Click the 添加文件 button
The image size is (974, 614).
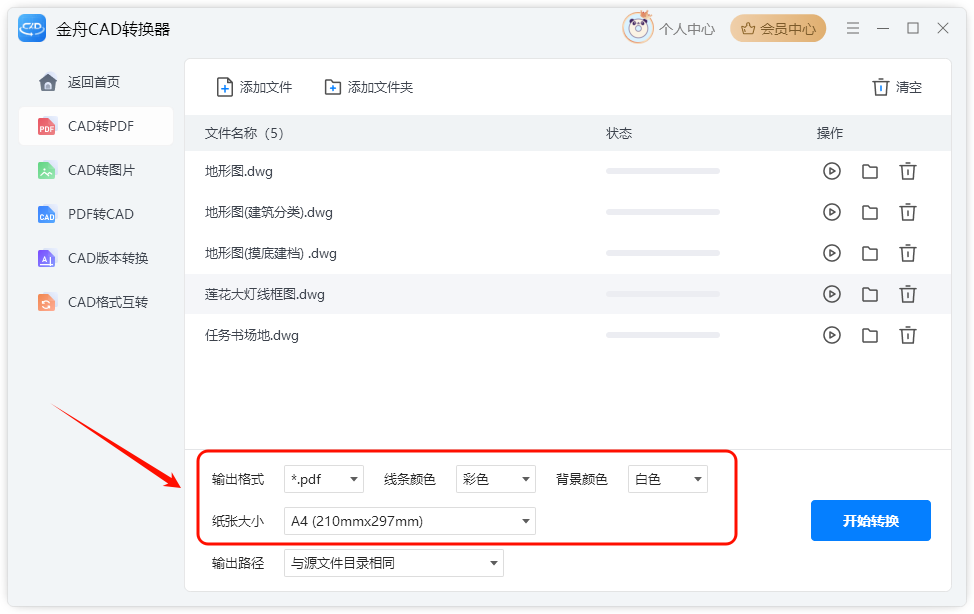point(254,87)
